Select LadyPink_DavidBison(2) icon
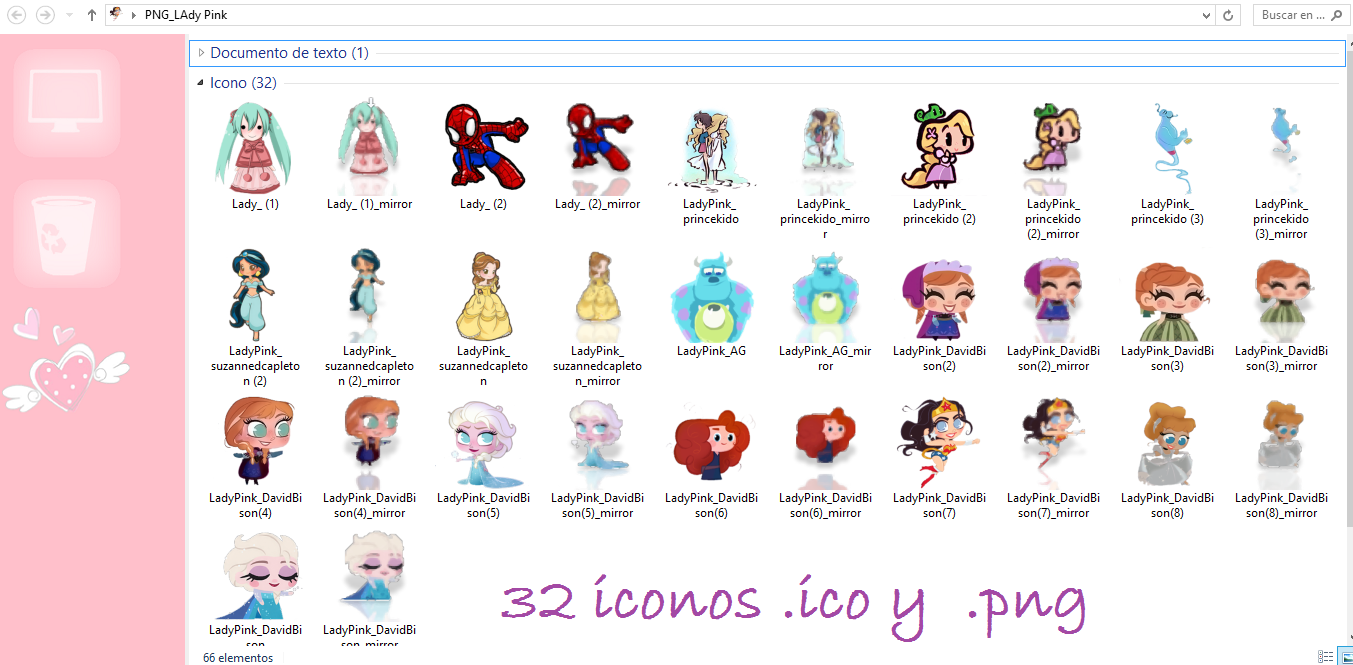Viewport: 1353px width, 665px height. (x=940, y=298)
